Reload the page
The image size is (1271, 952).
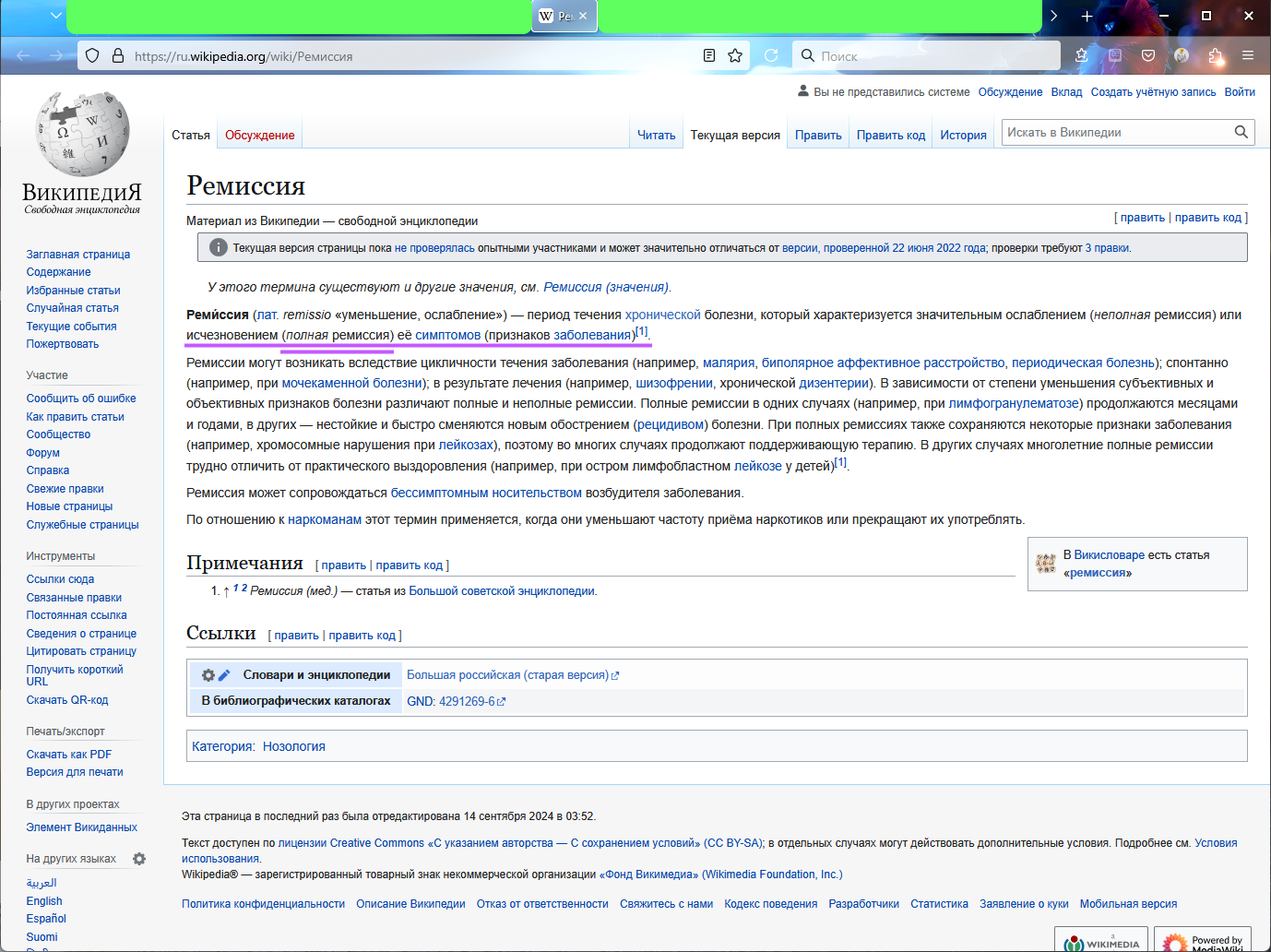click(771, 55)
